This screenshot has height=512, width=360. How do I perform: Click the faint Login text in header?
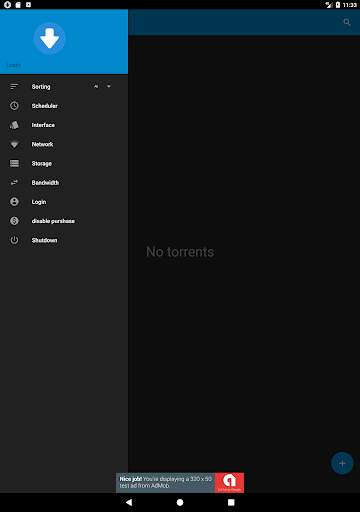(x=13, y=65)
